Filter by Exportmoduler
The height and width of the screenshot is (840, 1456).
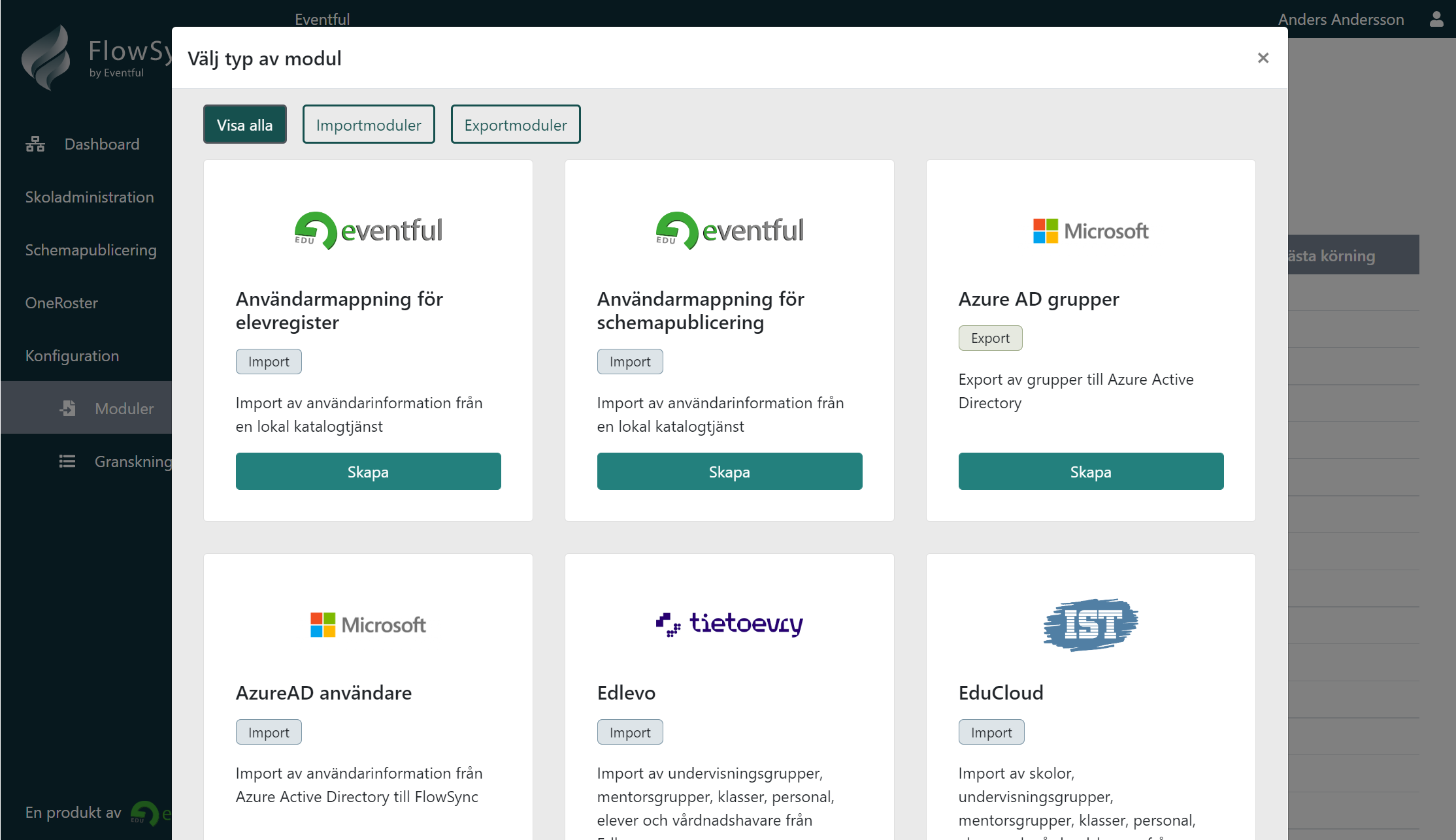pos(516,125)
